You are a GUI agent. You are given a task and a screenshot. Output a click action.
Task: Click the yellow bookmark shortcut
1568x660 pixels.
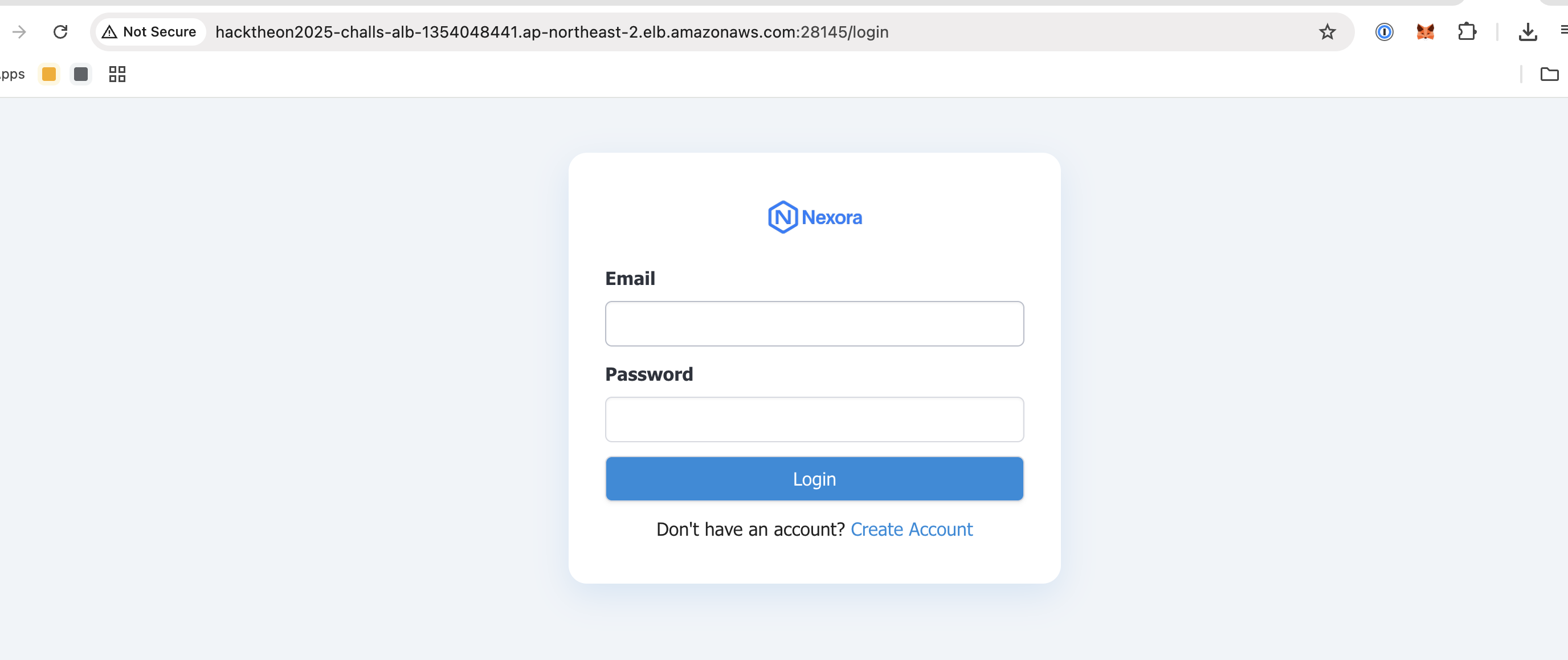(x=48, y=74)
